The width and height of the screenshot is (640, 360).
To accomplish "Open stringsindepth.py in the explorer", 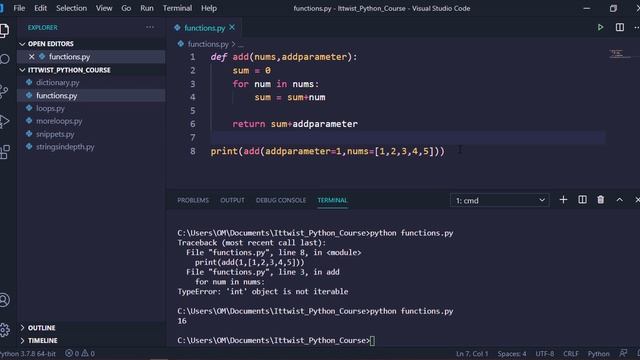I will coord(65,147).
